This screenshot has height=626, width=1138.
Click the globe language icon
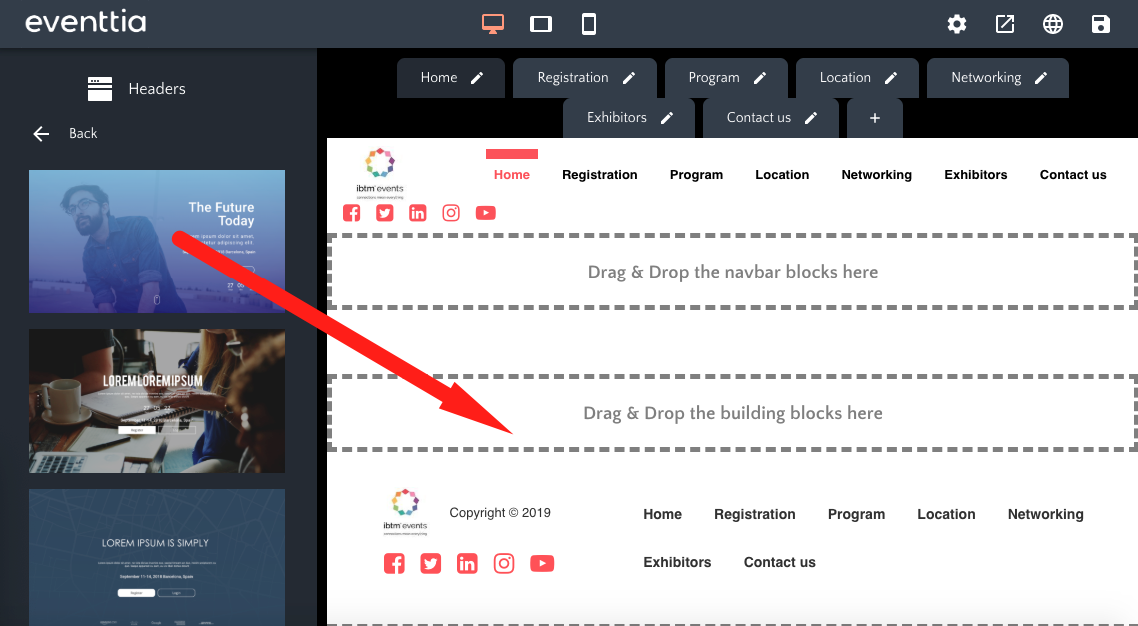click(1053, 24)
